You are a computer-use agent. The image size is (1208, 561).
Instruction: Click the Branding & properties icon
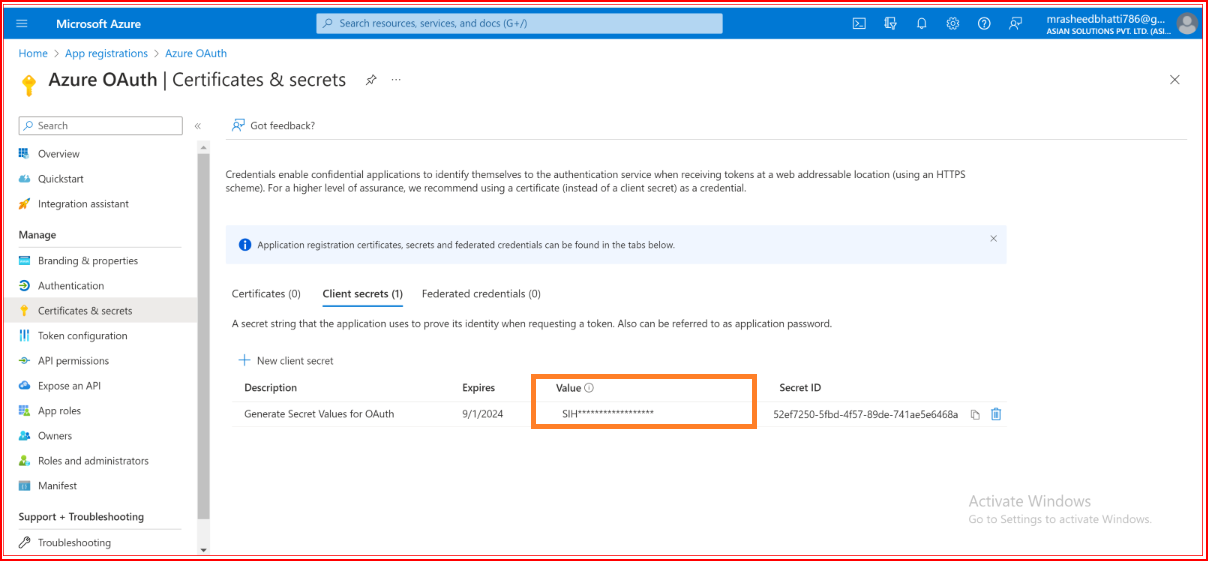pyautogui.click(x=25, y=261)
